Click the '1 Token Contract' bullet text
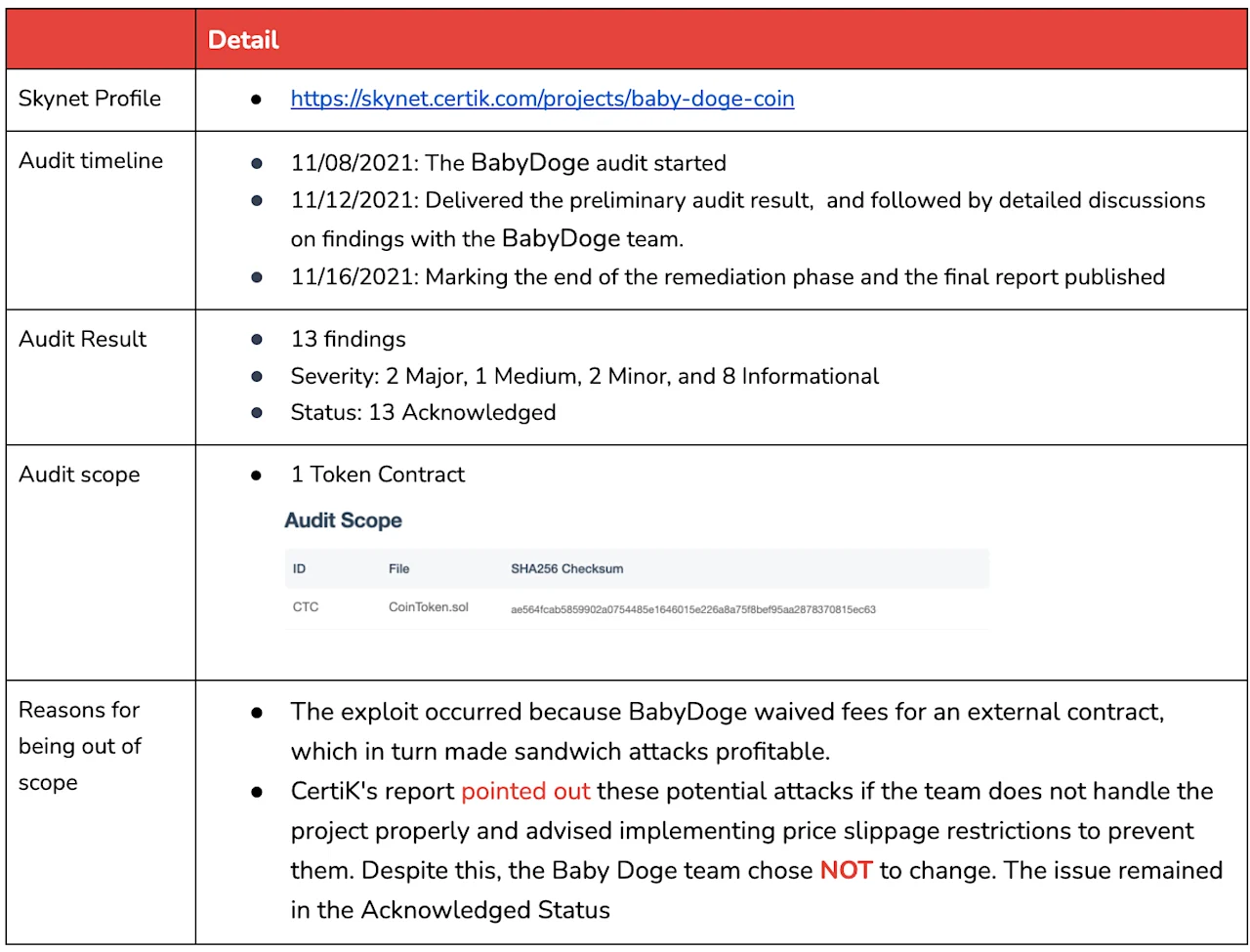The image size is (1250, 952). click(x=377, y=475)
